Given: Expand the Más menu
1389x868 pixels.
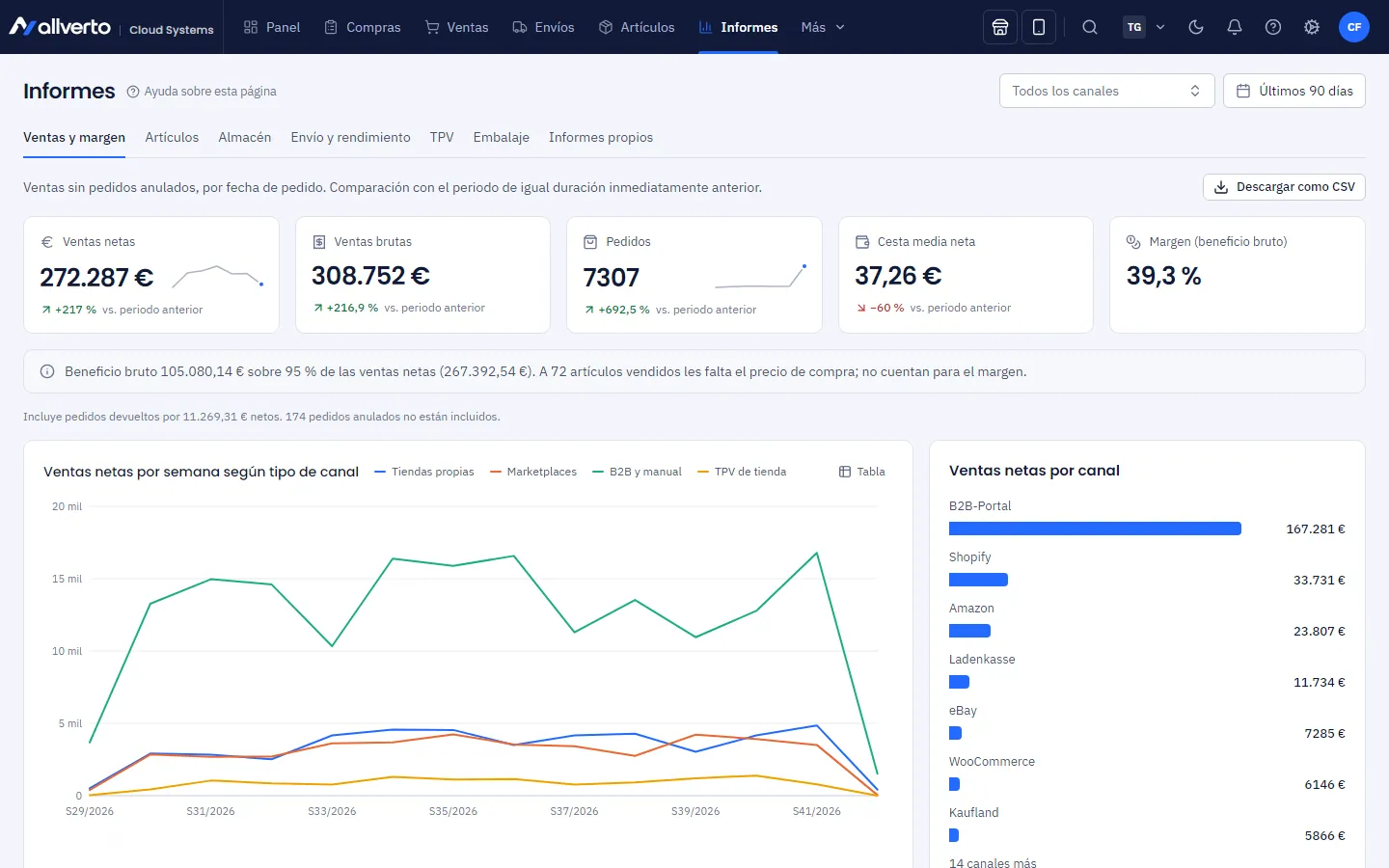Looking at the screenshot, I should coord(823,27).
